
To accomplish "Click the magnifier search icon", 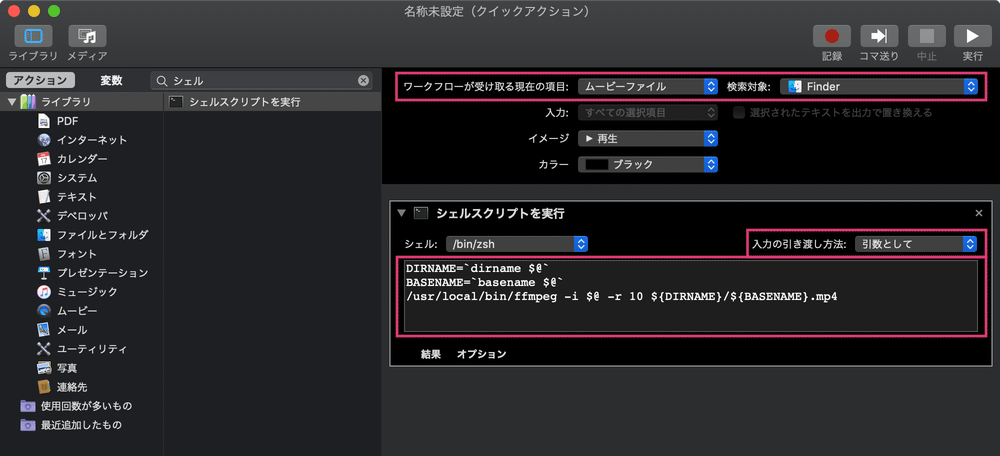I will tap(162, 80).
